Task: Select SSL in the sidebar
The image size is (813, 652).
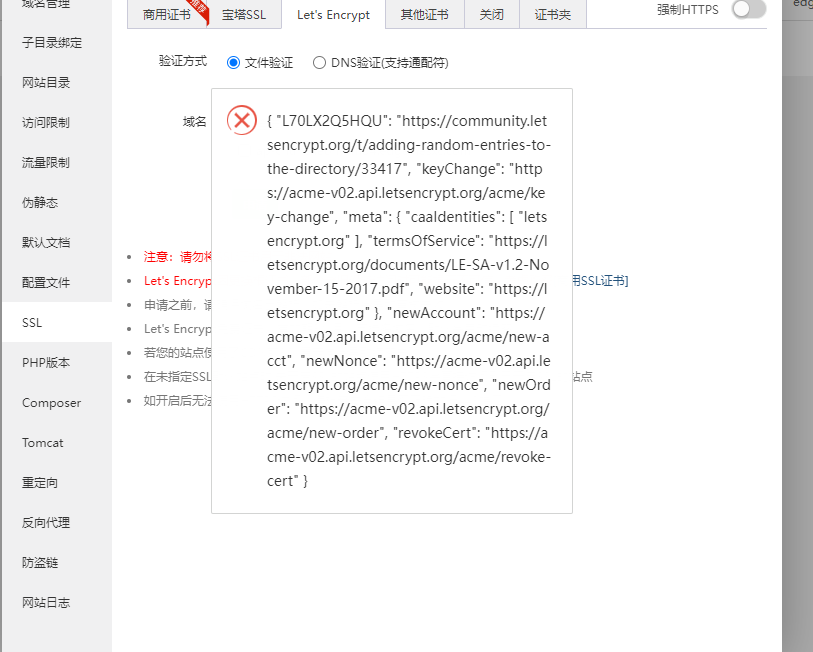Action: click(x=57, y=322)
